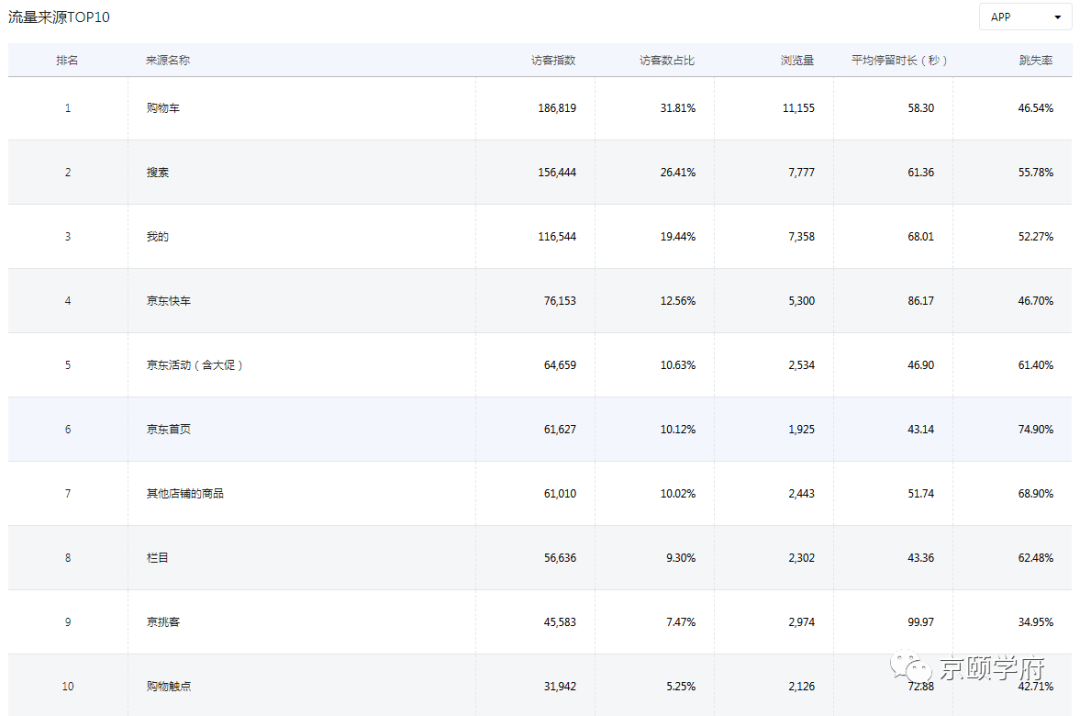Screen dimensions: 1080x716
Task: Click the 31.81% visitor share cell
Action: (x=678, y=108)
